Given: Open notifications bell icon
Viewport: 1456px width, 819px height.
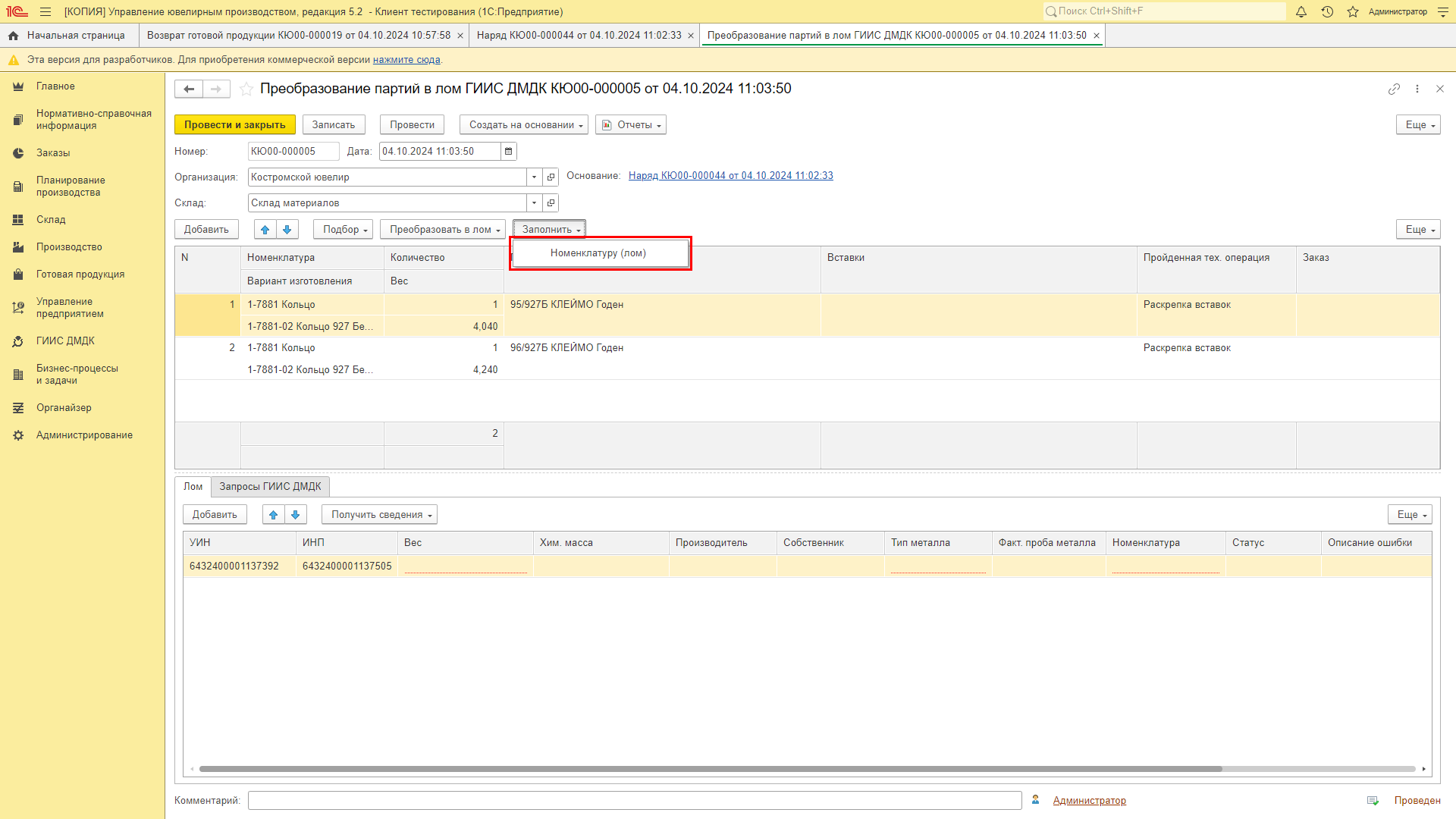Looking at the screenshot, I should (x=1301, y=12).
